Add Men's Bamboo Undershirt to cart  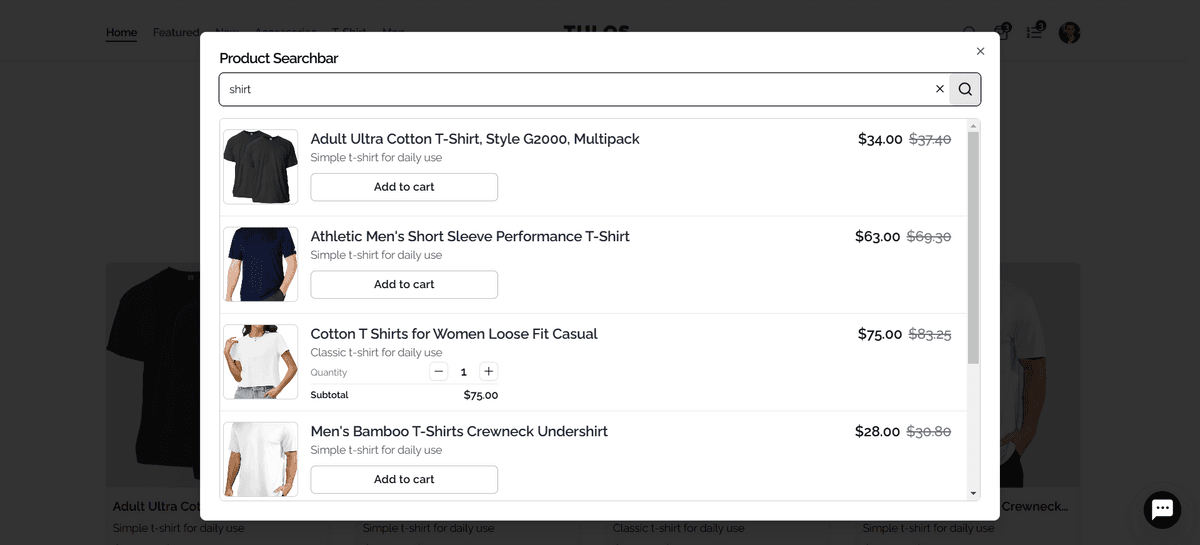(x=404, y=479)
